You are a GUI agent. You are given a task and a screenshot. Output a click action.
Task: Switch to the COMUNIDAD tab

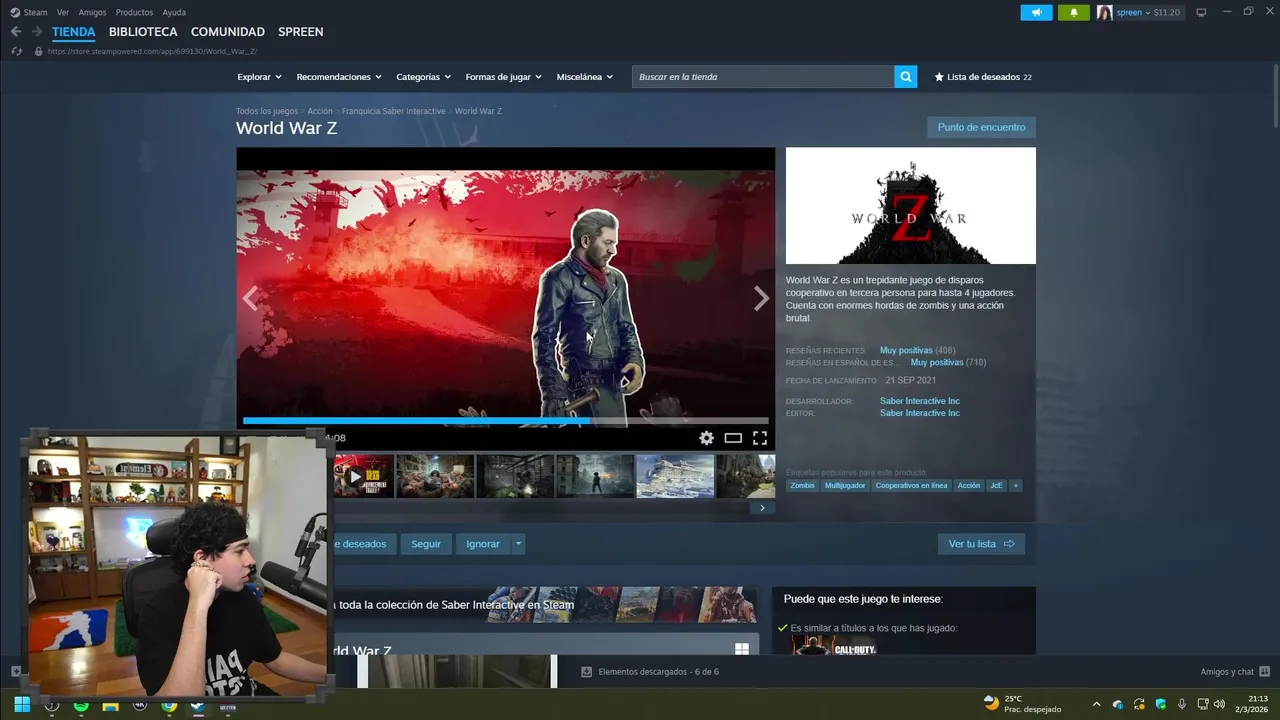[228, 32]
